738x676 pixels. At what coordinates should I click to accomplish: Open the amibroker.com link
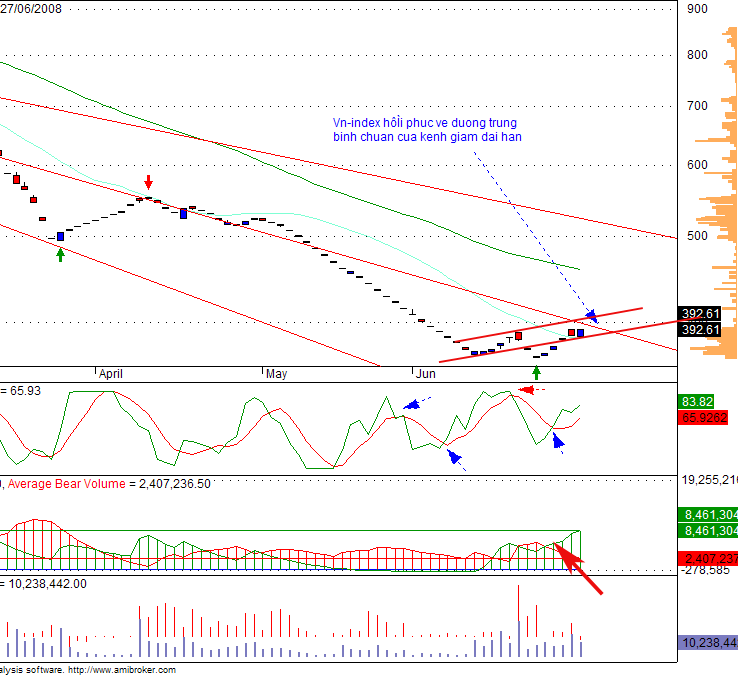click(x=130, y=670)
